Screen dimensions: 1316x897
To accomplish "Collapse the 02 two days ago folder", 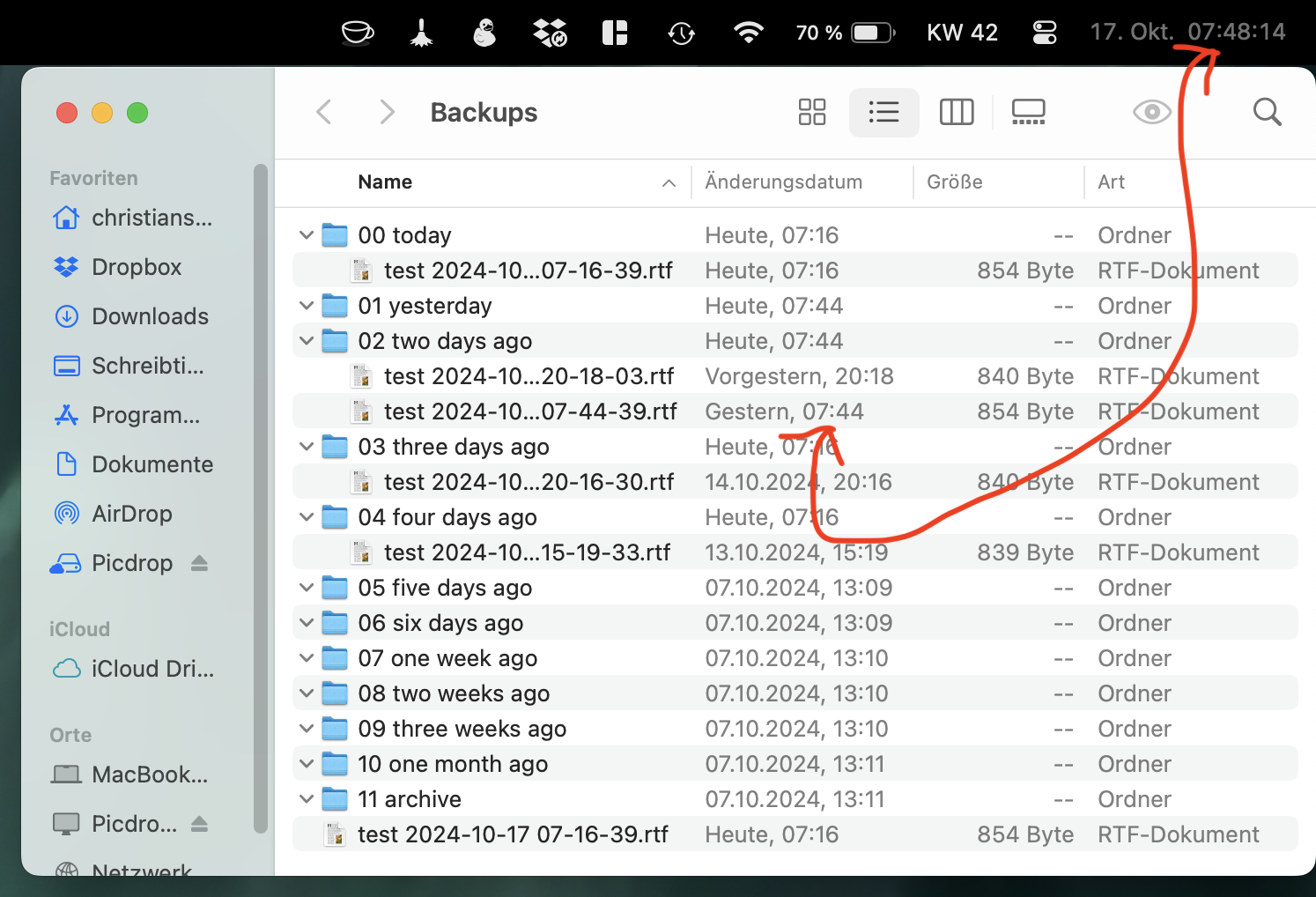I will [307, 341].
